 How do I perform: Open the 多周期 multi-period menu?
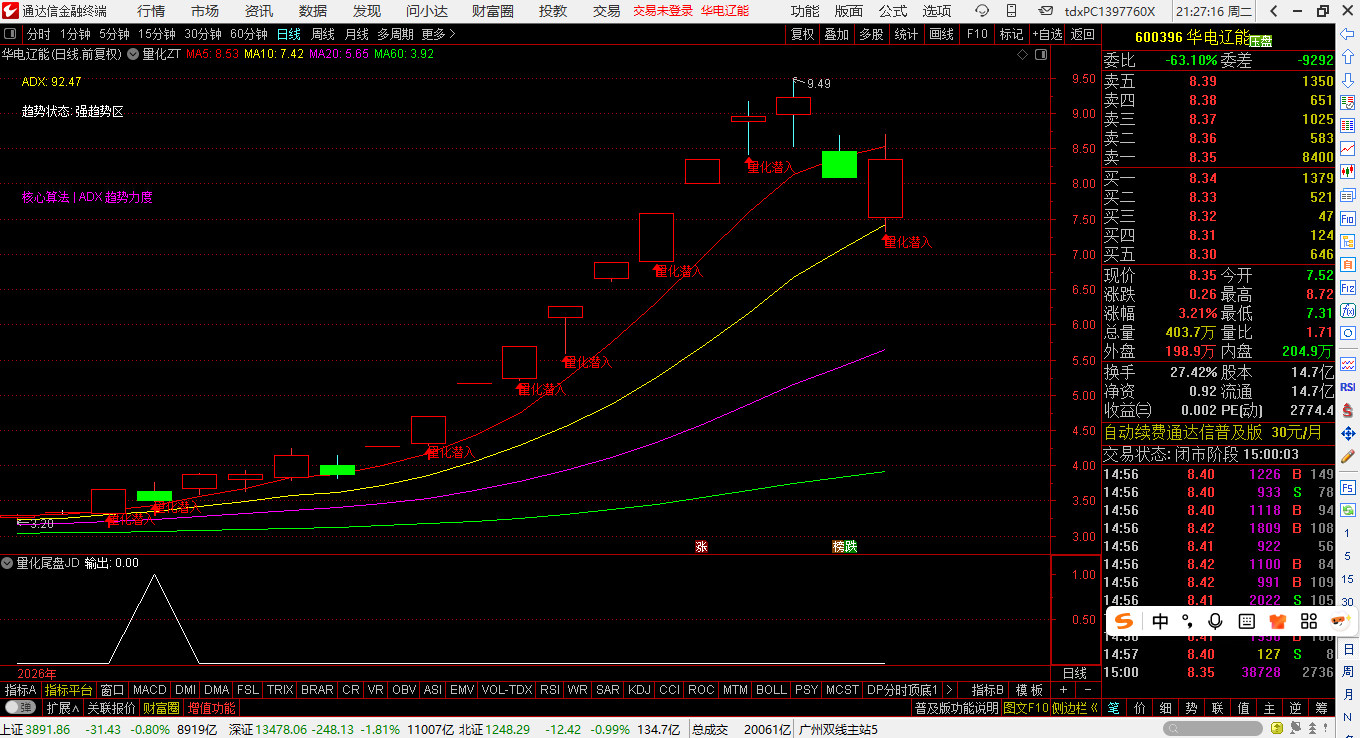[x=395, y=34]
